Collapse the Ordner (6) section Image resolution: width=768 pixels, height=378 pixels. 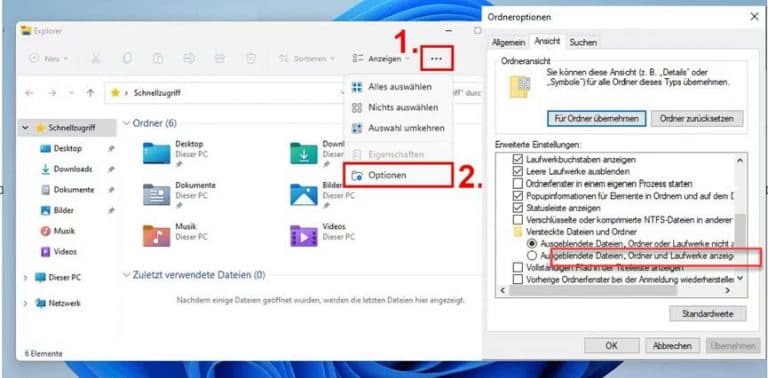pyautogui.click(x=127, y=123)
